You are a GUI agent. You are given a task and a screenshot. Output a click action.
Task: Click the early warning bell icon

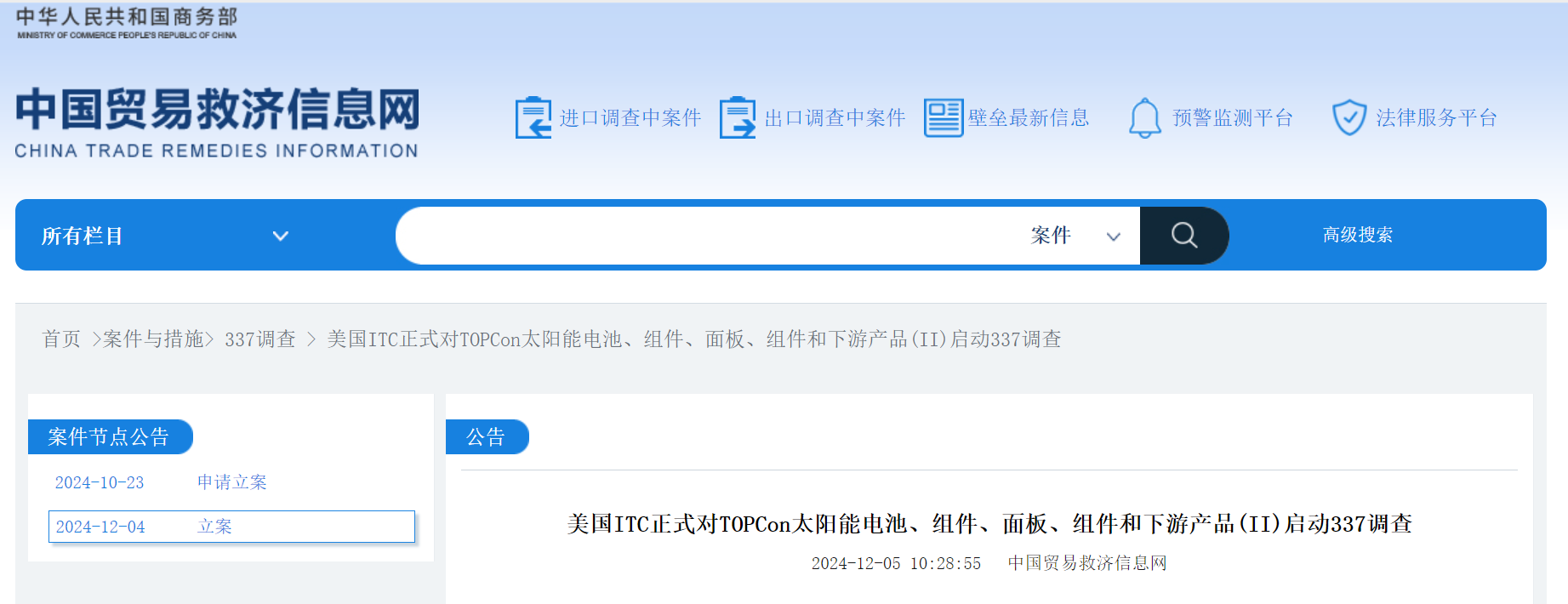coord(1144,117)
